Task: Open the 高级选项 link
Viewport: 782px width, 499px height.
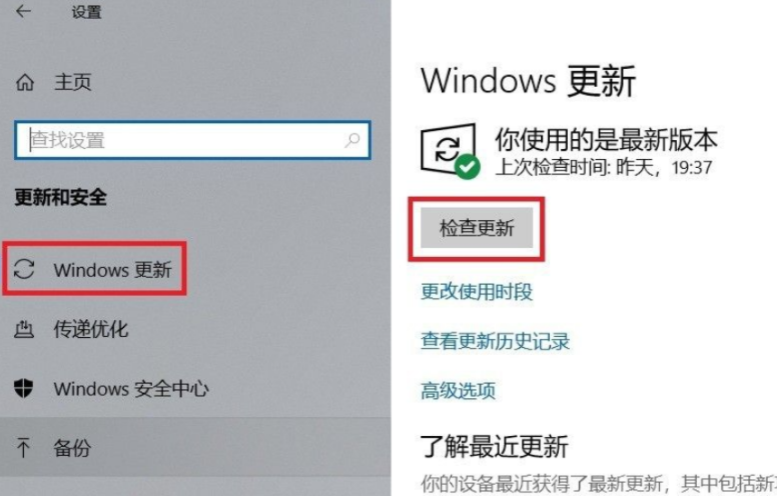Action: (458, 390)
